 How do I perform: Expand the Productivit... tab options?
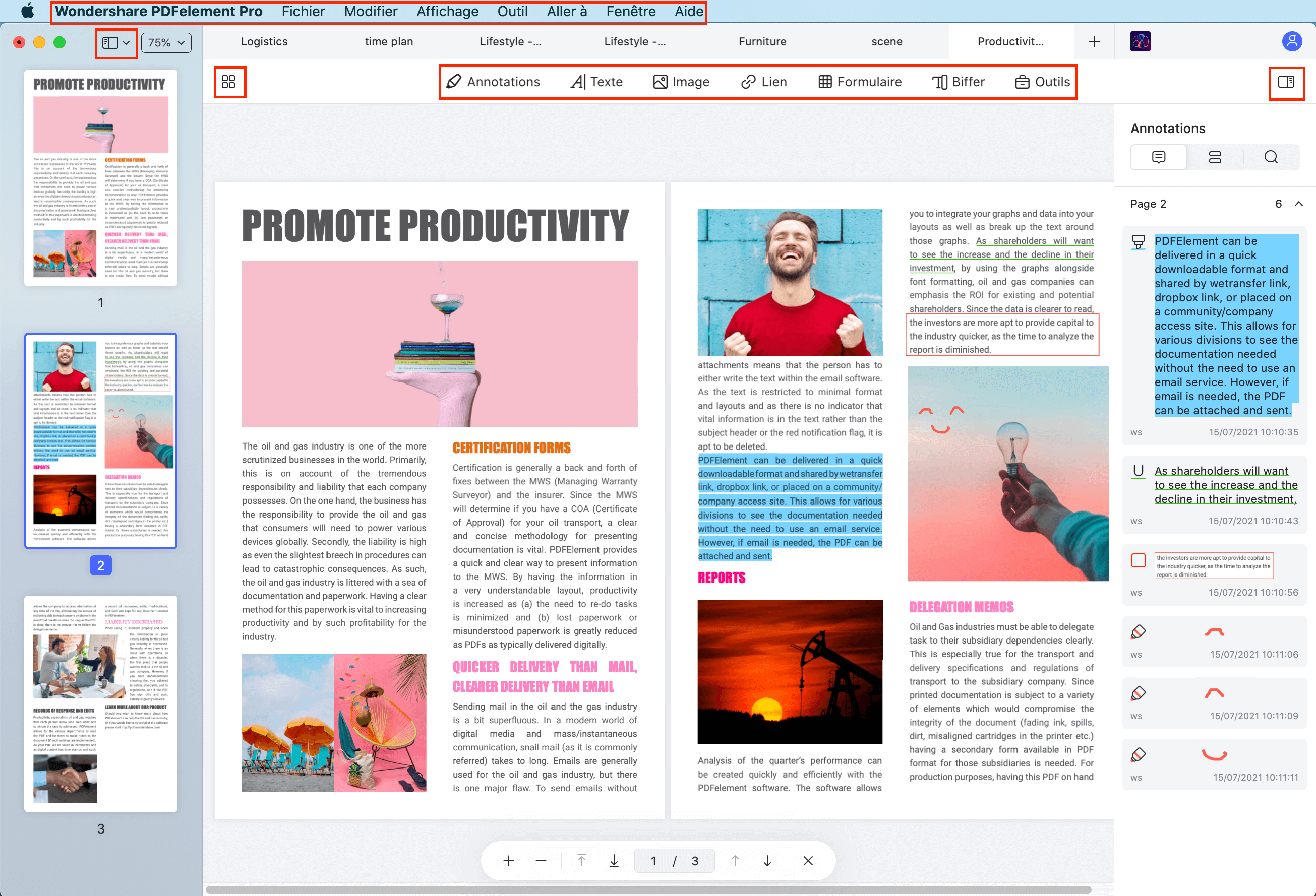pos(1011,41)
